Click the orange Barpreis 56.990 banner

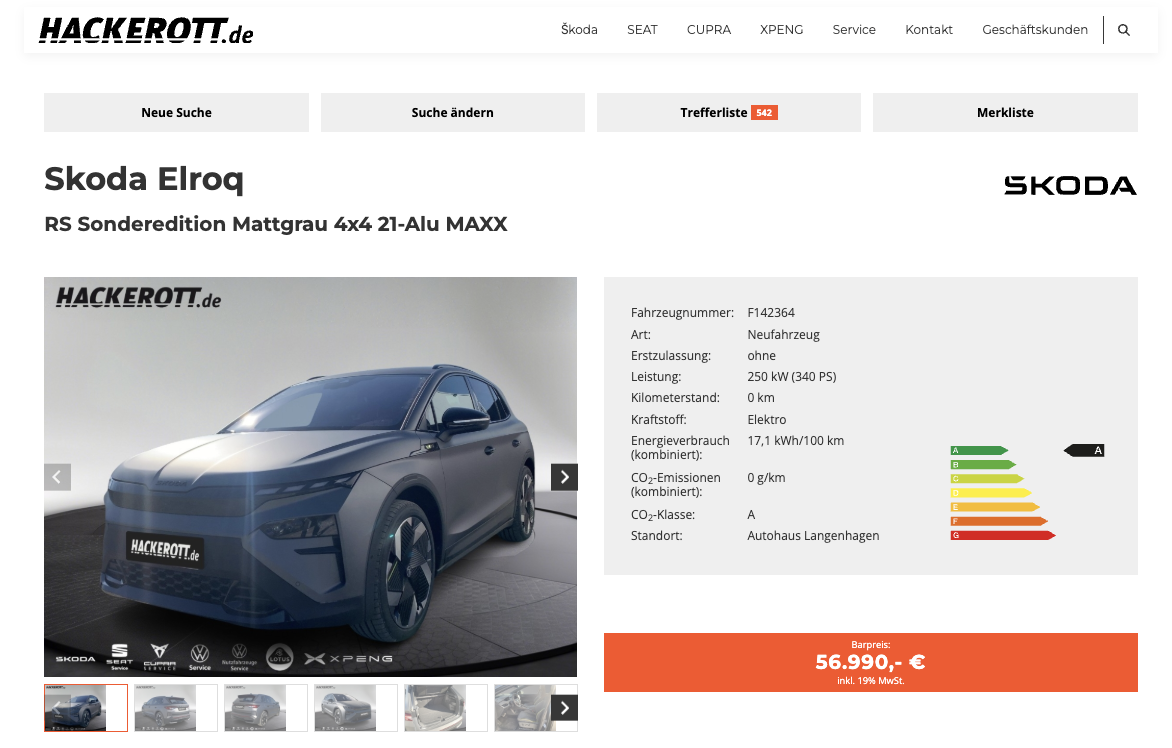pyautogui.click(x=870, y=663)
